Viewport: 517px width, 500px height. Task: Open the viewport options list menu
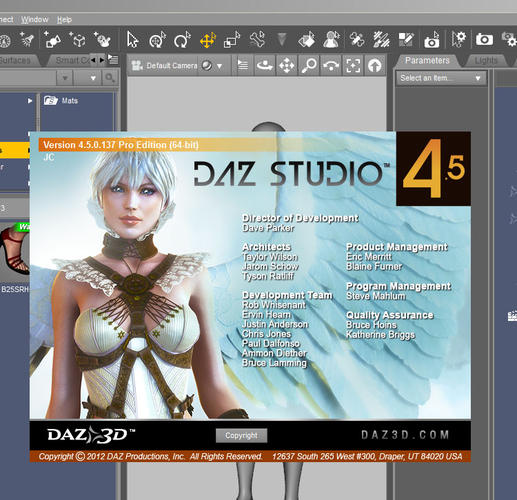[243, 65]
